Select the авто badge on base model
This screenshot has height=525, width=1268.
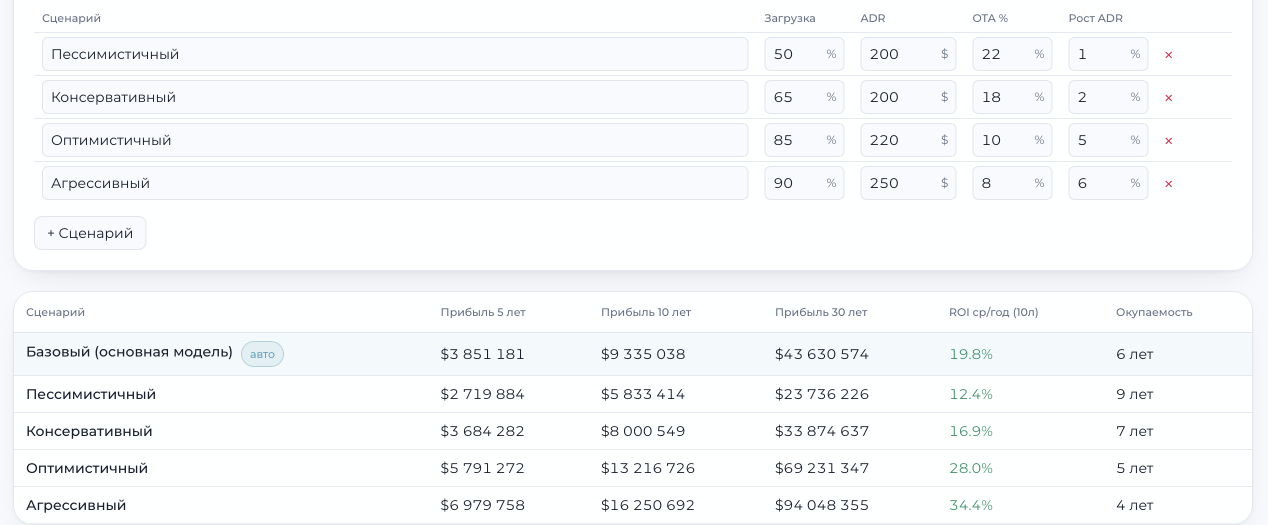pyautogui.click(x=262, y=354)
